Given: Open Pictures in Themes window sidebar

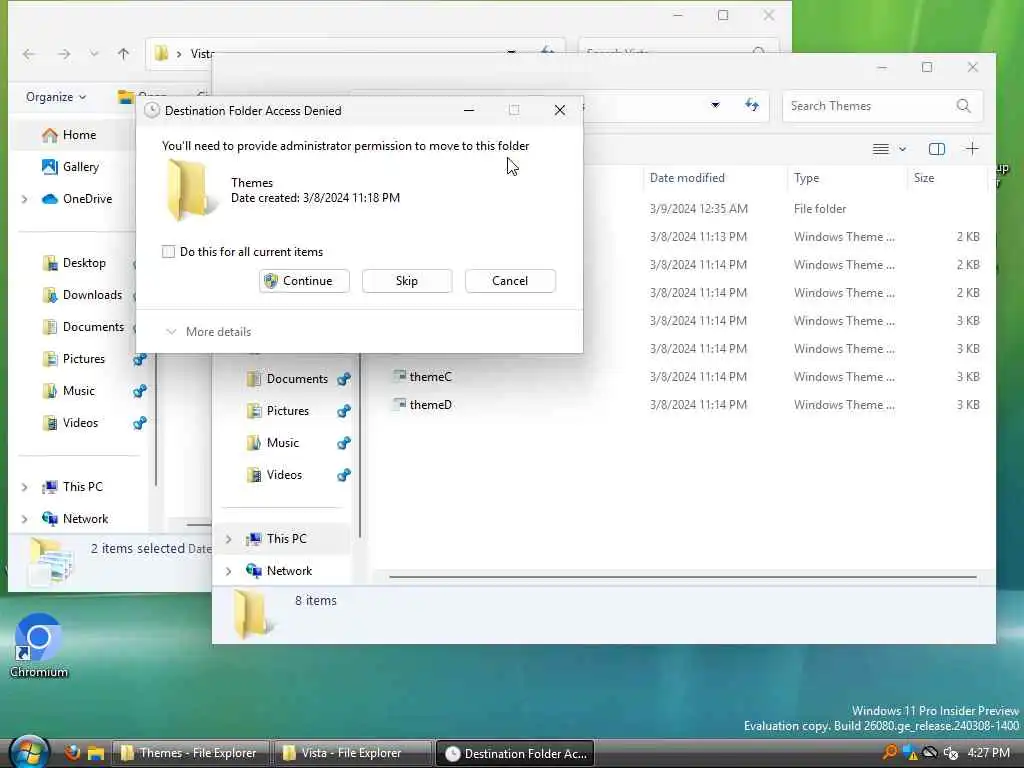Looking at the screenshot, I should click(x=287, y=411).
